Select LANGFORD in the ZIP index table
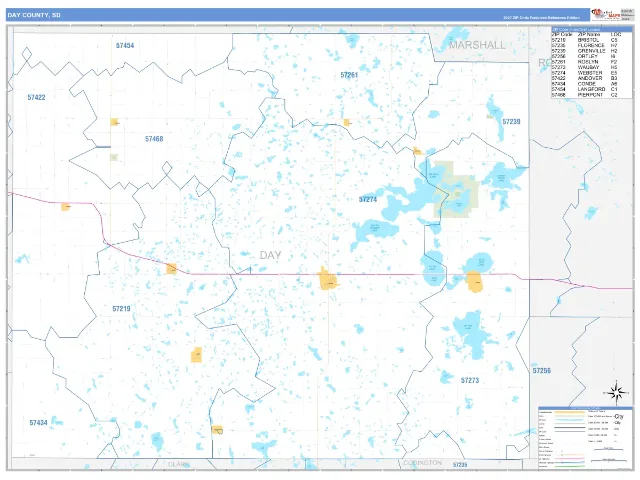Screen dimensions: 640x480 [x=591, y=89]
